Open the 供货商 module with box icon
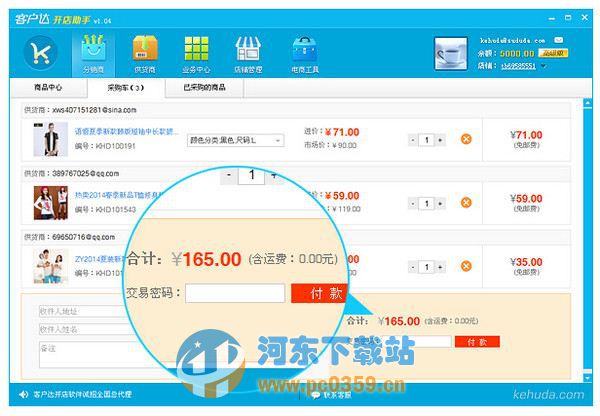The height and width of the screenshot is (416, 600). coord(145,54)
